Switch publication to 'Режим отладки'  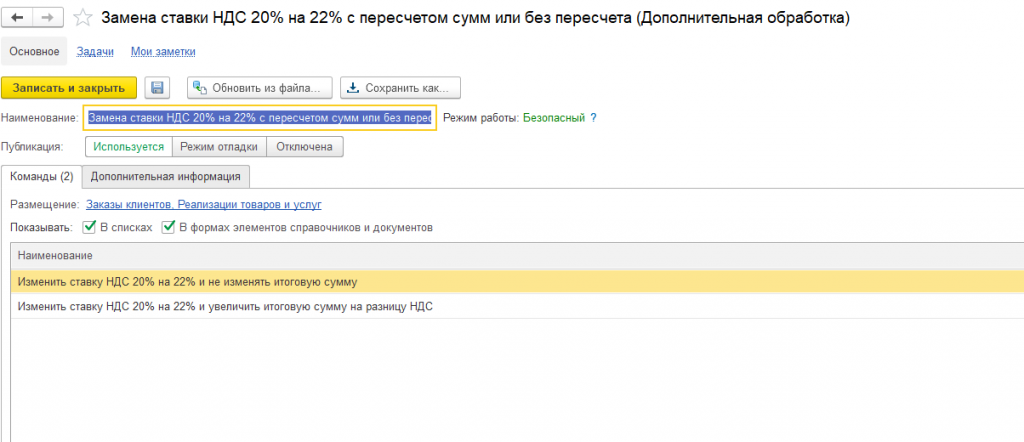[x=218, y=147]
